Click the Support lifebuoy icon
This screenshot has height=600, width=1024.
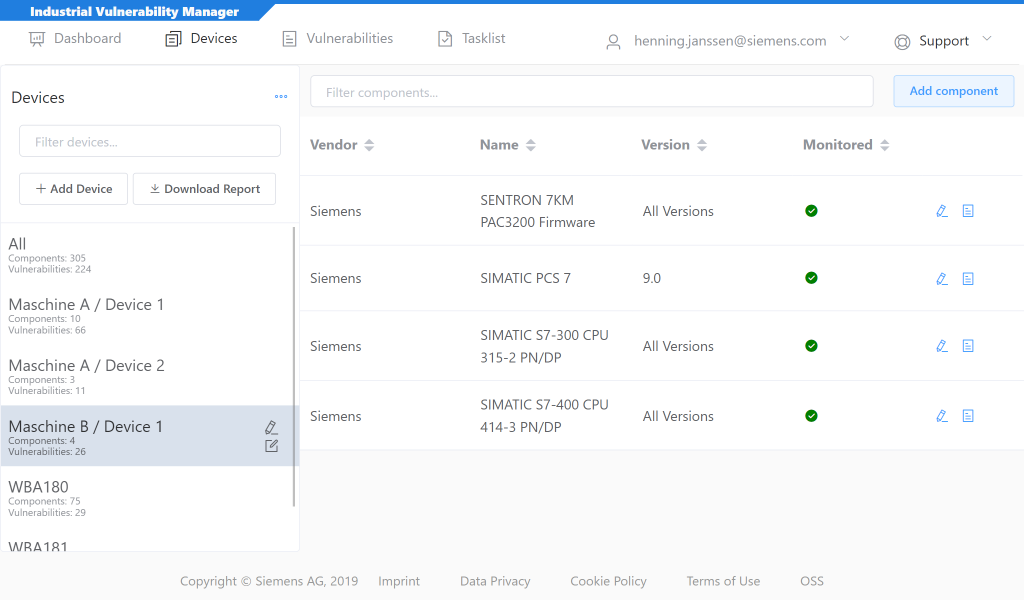(x=902, y=42)
